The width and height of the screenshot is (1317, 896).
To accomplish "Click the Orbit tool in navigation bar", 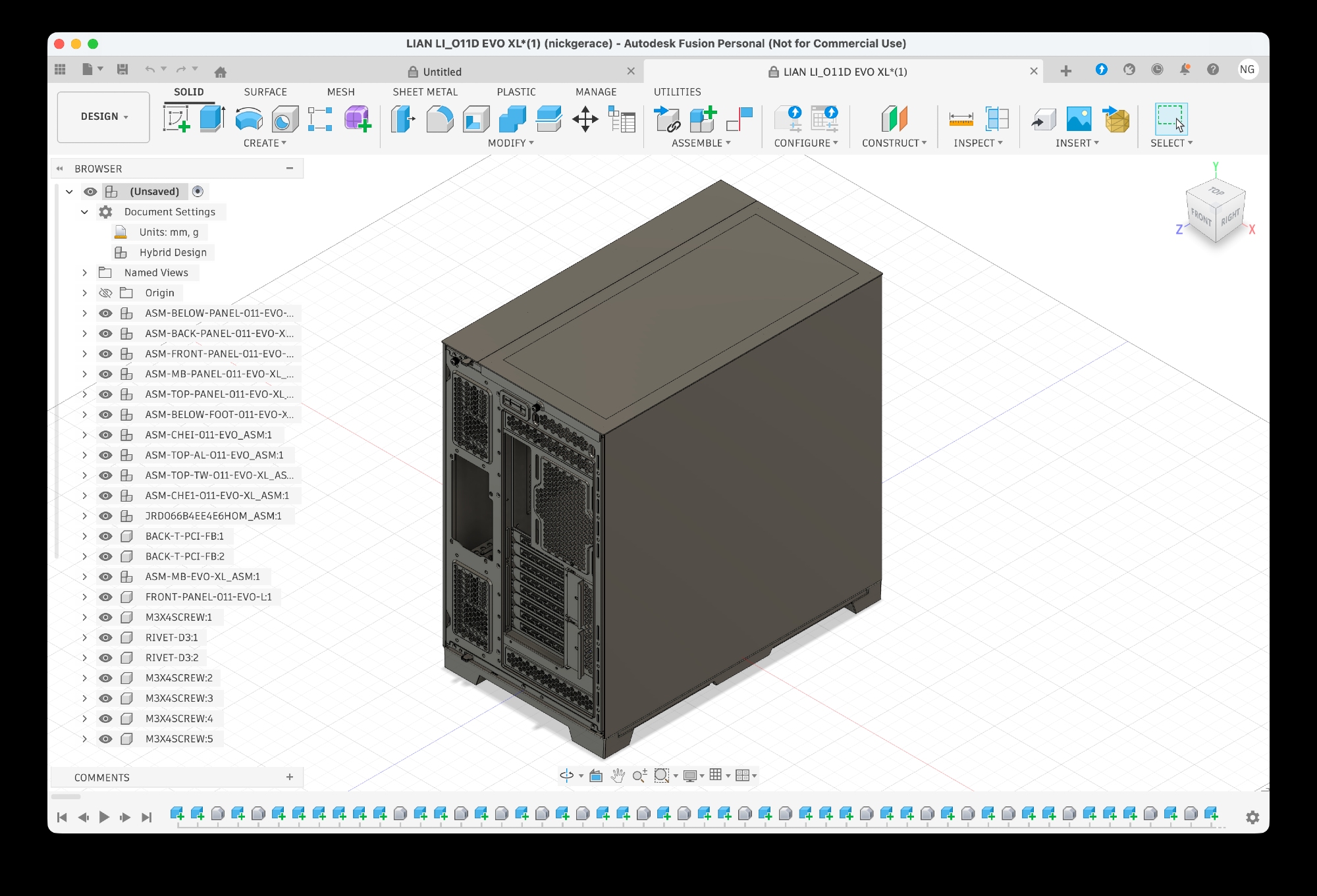I will pyautogui.click(x=566, y=776).
